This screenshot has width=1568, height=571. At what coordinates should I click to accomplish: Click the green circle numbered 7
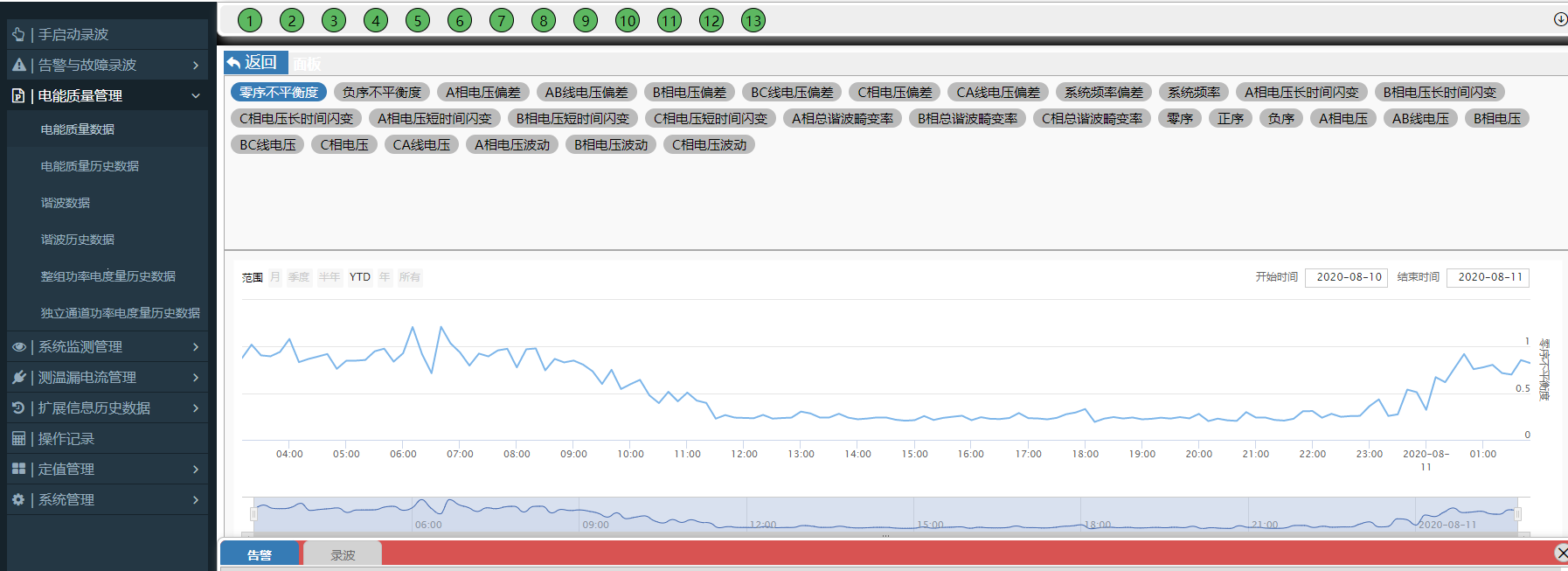(502, 20)
